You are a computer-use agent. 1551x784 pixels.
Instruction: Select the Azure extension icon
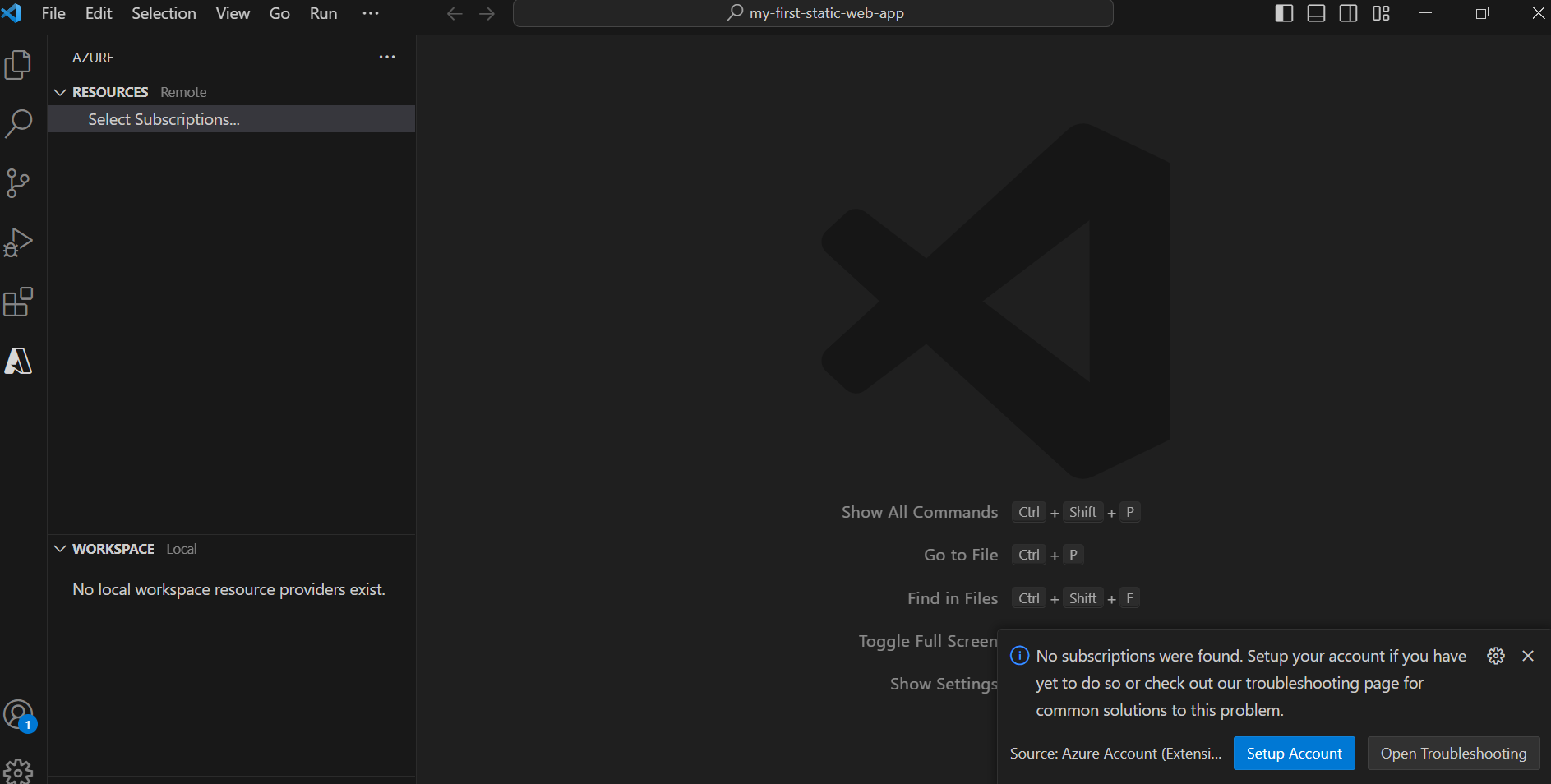[x=18, y=361]
